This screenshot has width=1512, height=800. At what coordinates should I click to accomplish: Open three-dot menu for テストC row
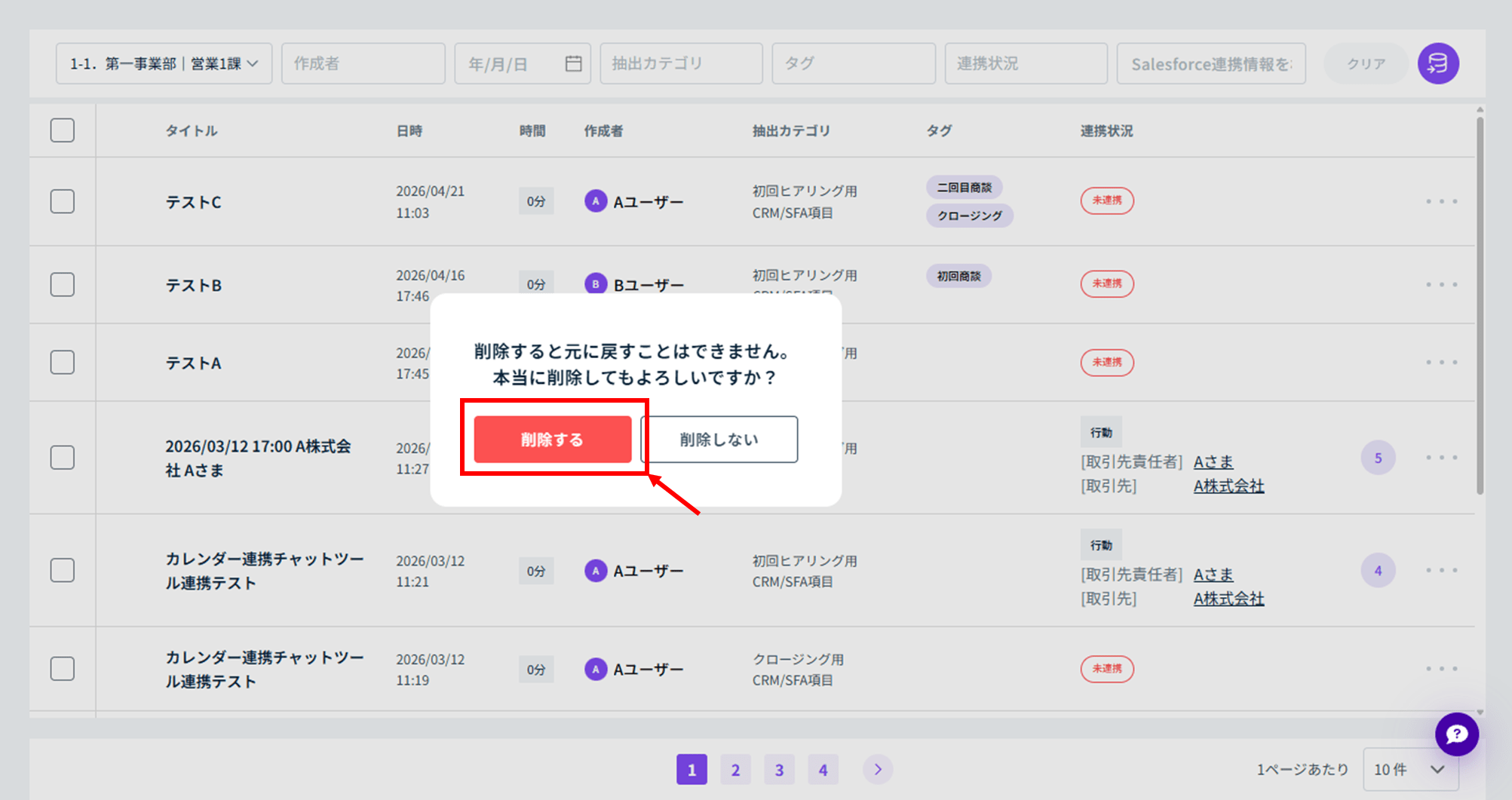1441,201
